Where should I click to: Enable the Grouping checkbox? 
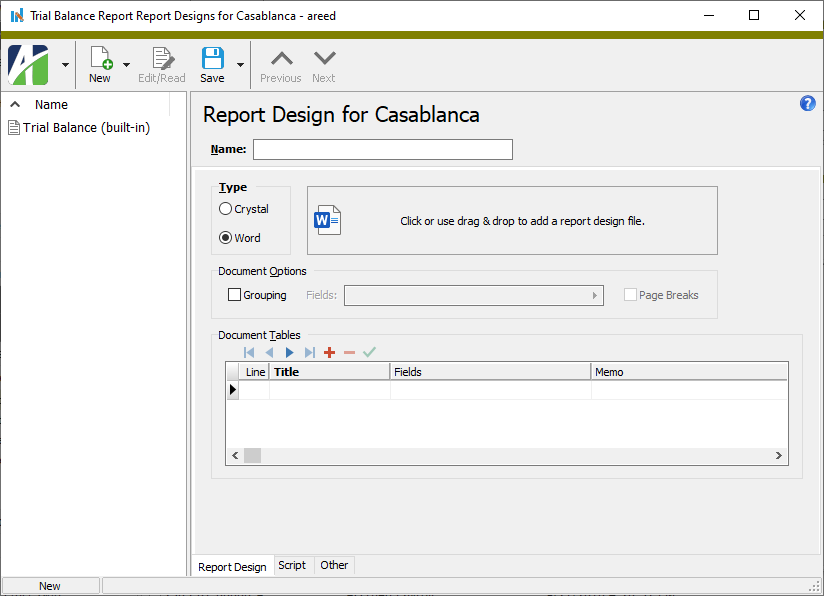click(235, 295)
